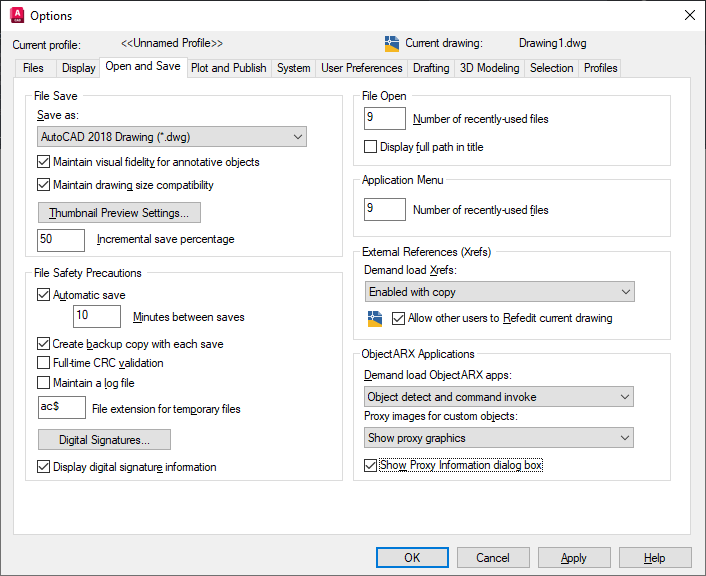The width and height of the screenshot is (706, 576).
Task: Click Application Menu recently-used files number field
Action: pyautogui.click(x=385, y=209)
